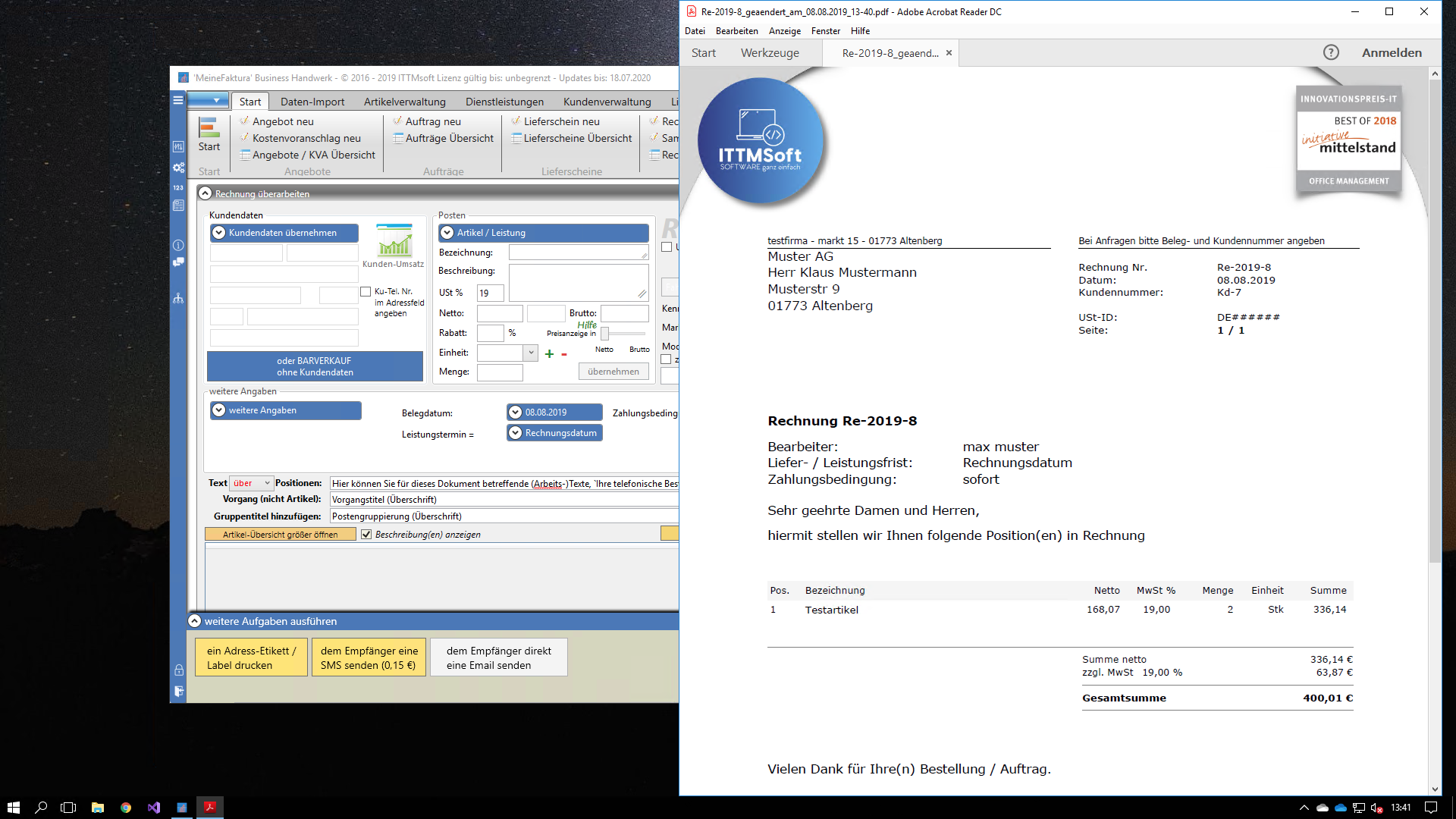Image resolution: width=1456 pixels, height=819 pixels.
Task: Open the blue application menu dropdown
Action: (208, 100)
